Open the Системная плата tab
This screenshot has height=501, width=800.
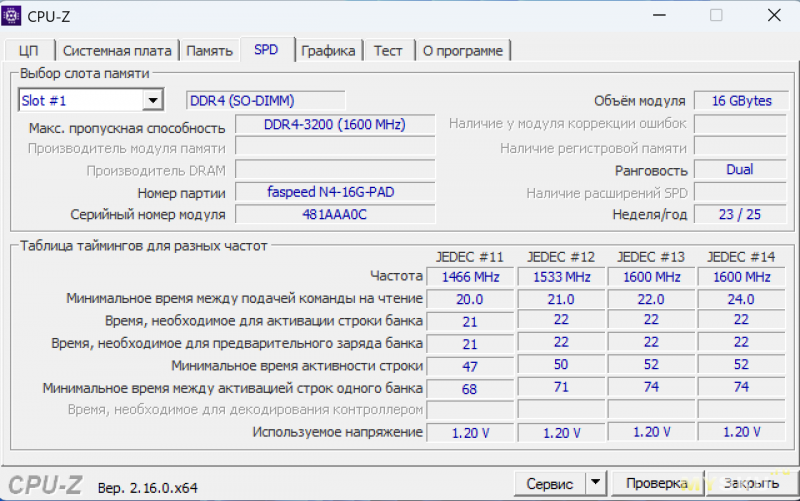118,50
